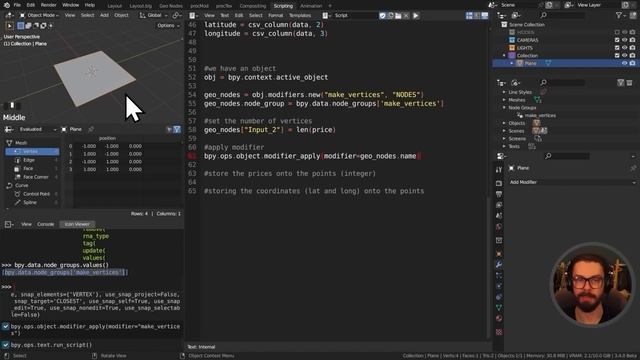The image size is (640, 360).
Task: Click the unlink text X icon
Action: tap(406, 16)
